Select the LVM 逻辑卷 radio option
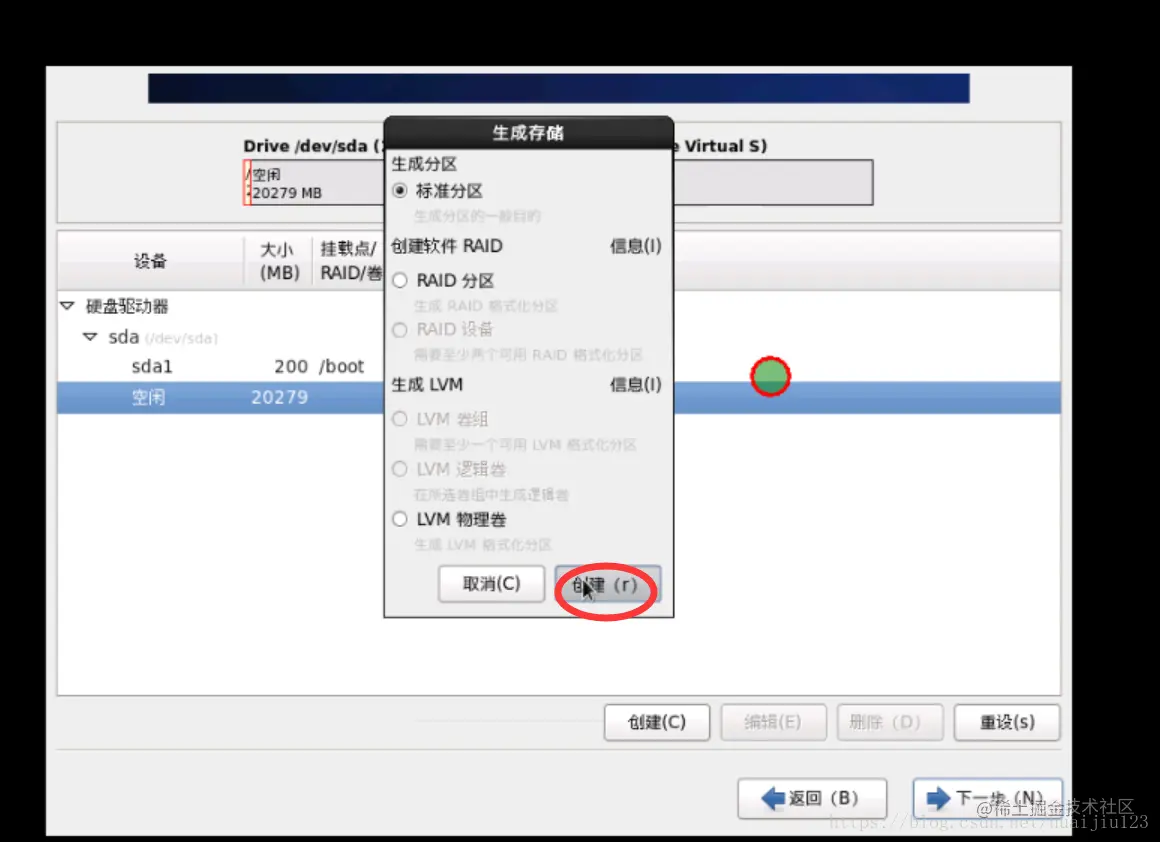 (x=400, y=469)
